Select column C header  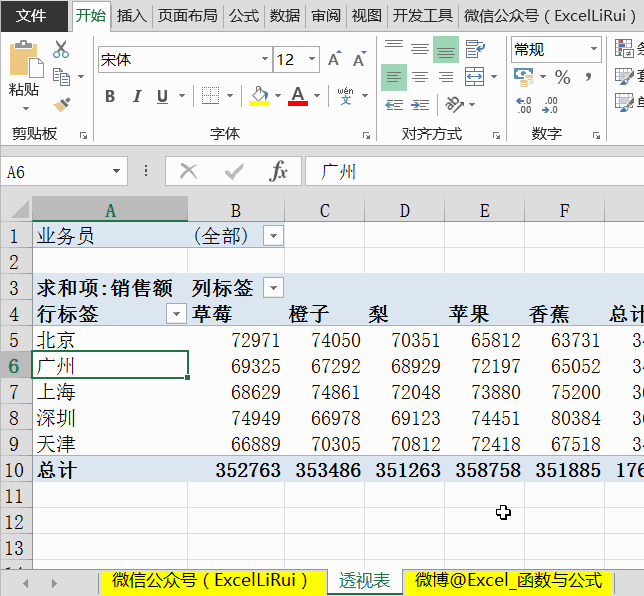coord(324,210)
